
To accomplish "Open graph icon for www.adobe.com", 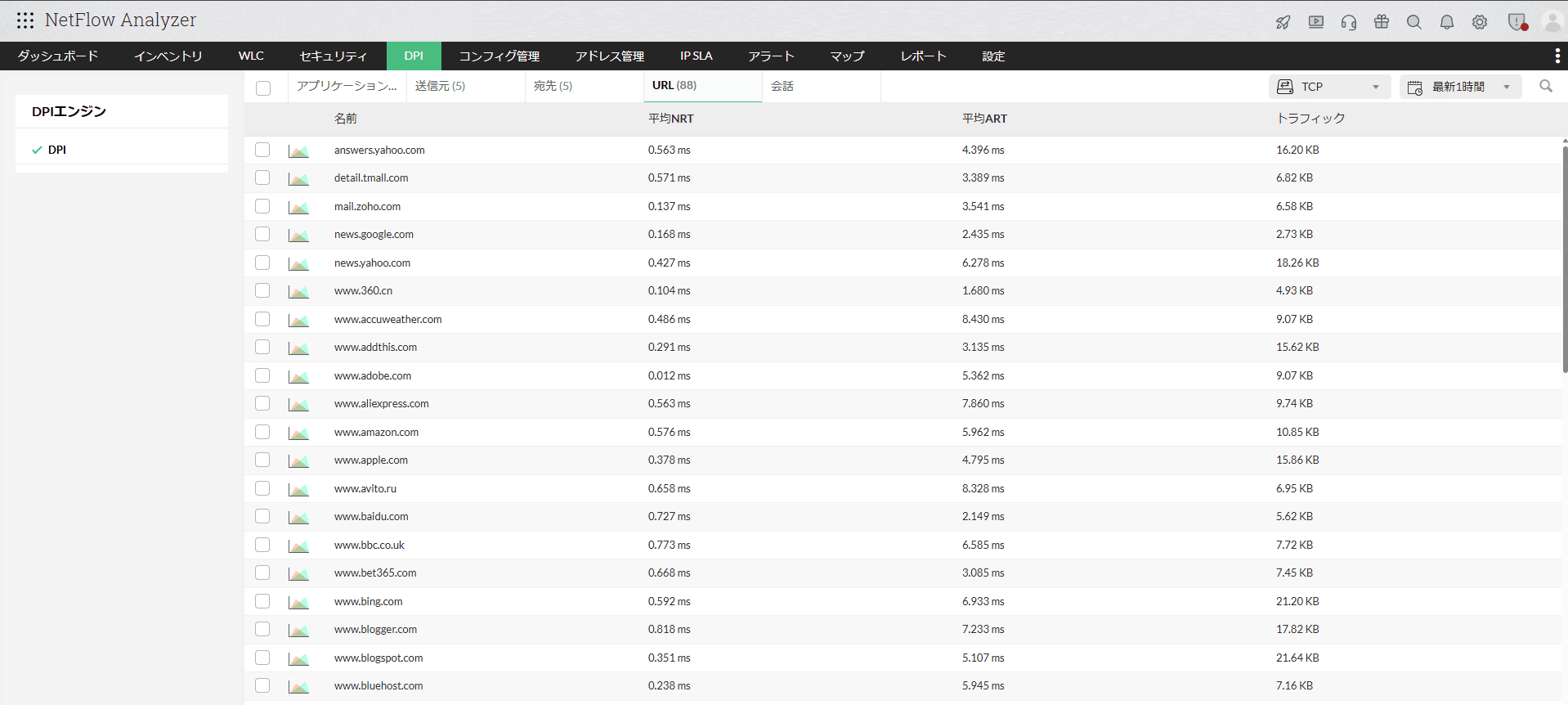I will pos(298,376).
